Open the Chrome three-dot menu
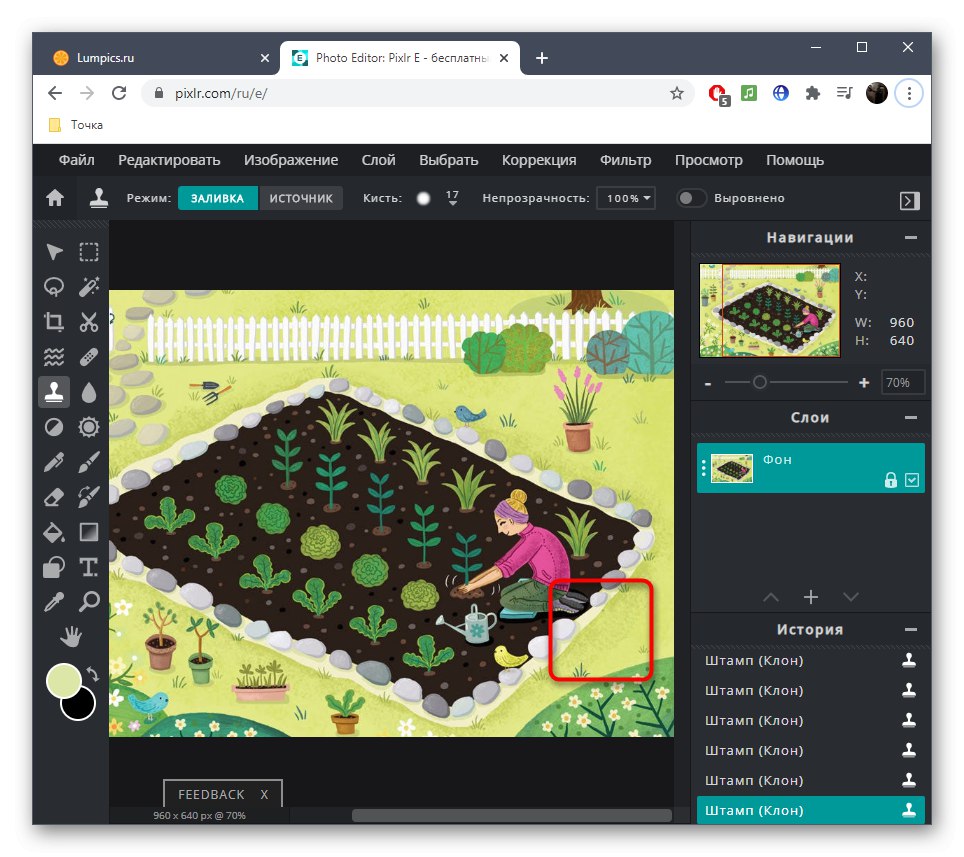964x857 pixels. (x=909, y=93)
